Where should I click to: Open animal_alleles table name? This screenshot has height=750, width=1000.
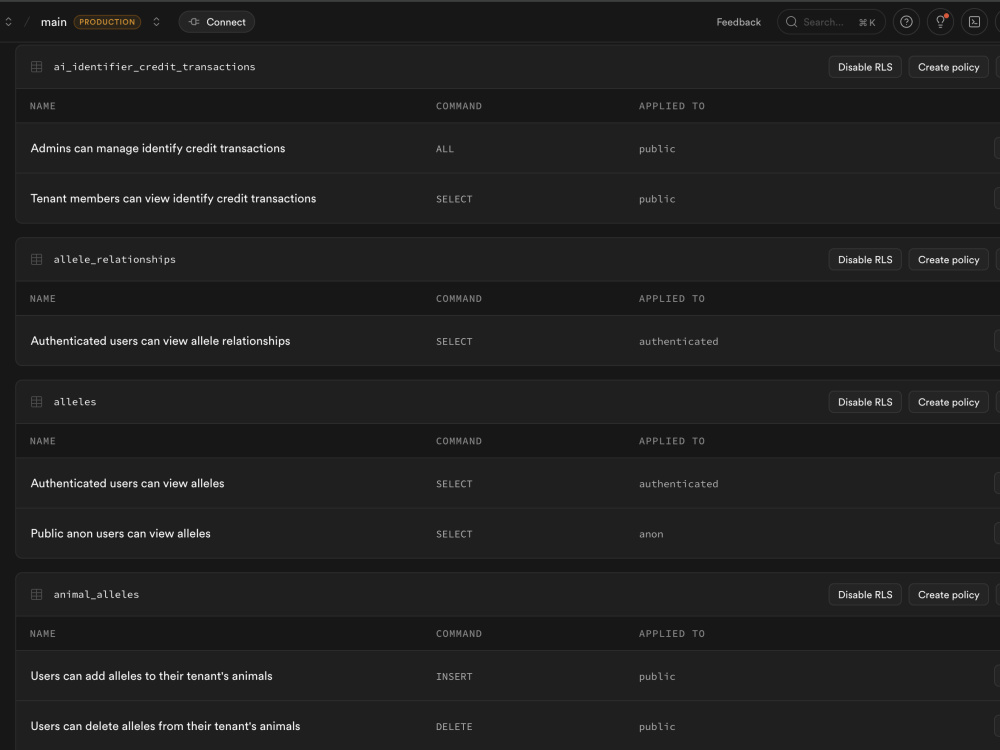click(x=96, y=594)
